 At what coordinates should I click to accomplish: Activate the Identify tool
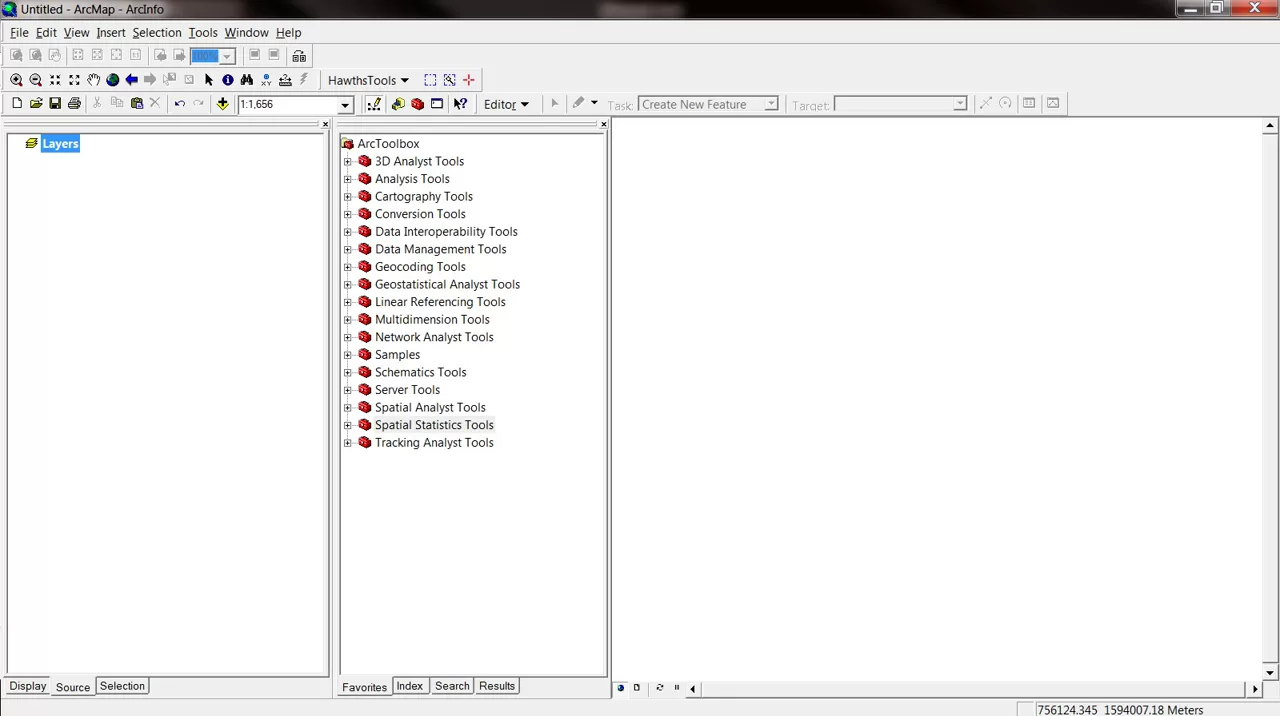pyautogui.click(x=227, y=80)
